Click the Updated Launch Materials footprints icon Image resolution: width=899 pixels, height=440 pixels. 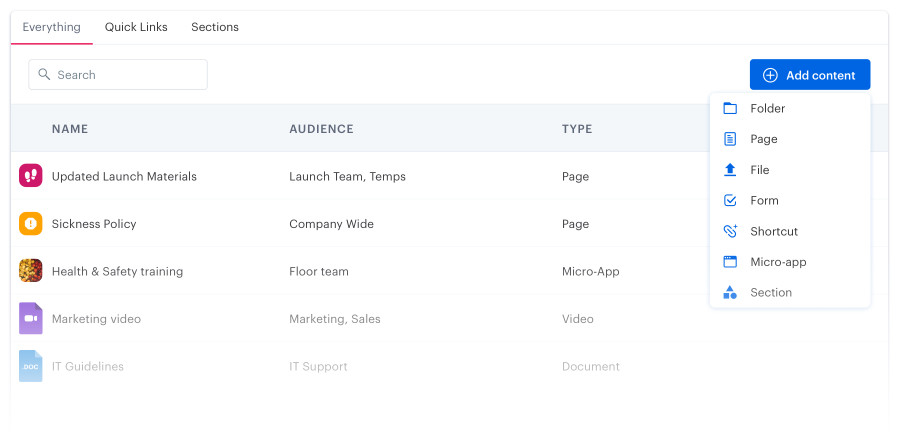[x=30, y=176]
